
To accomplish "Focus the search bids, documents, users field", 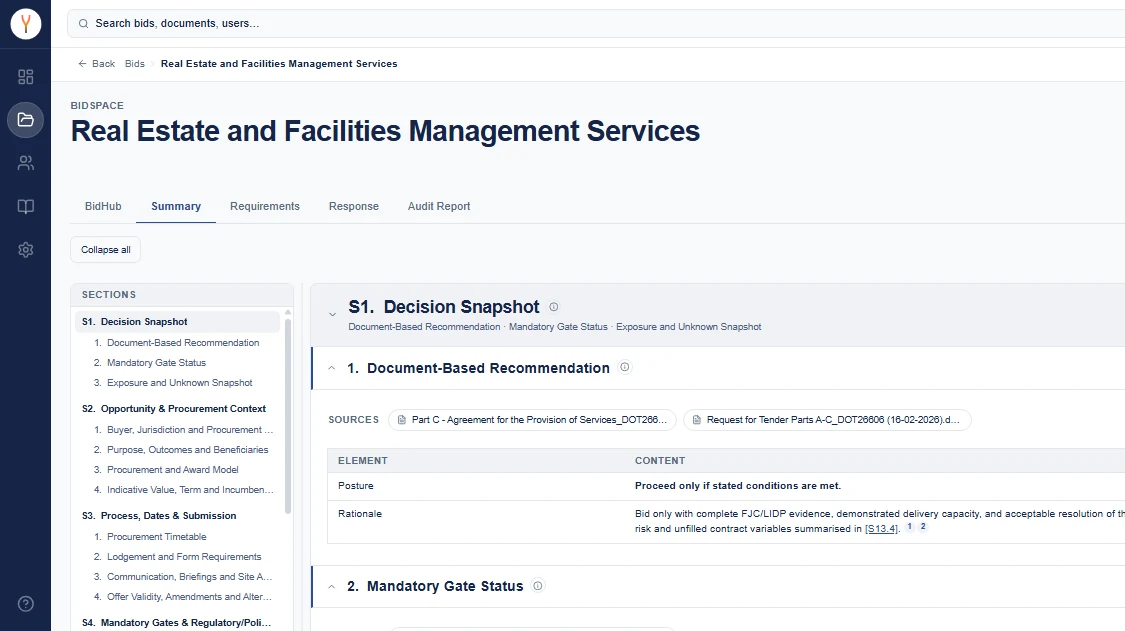I will click(596, 24).
